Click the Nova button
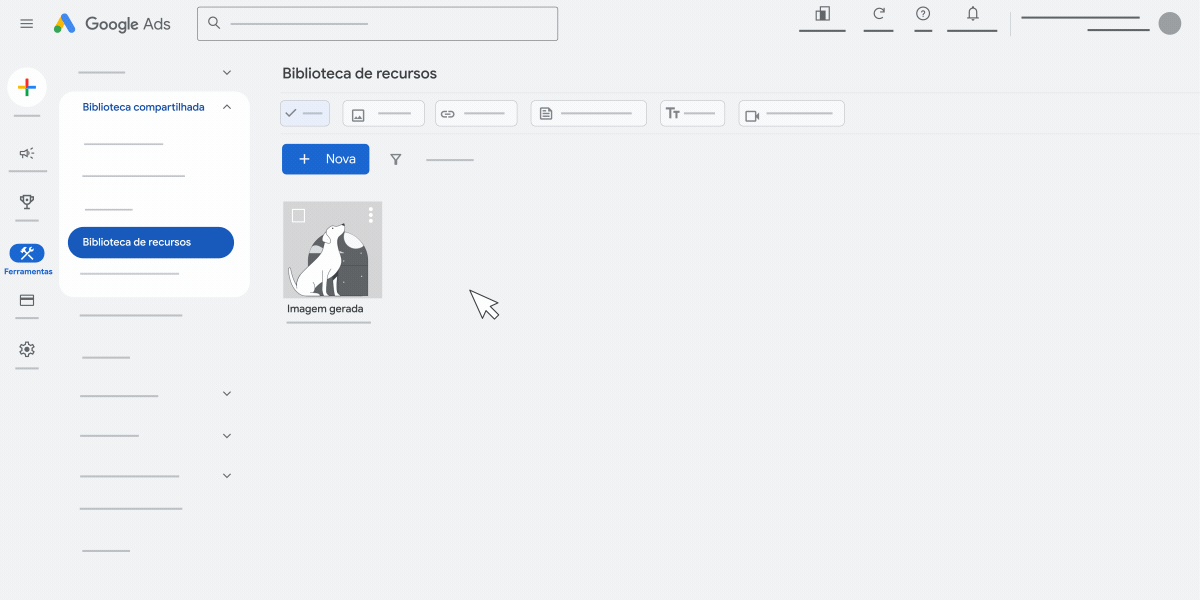The width and height of the screenshot is (1200, 600). pos(325,159)
